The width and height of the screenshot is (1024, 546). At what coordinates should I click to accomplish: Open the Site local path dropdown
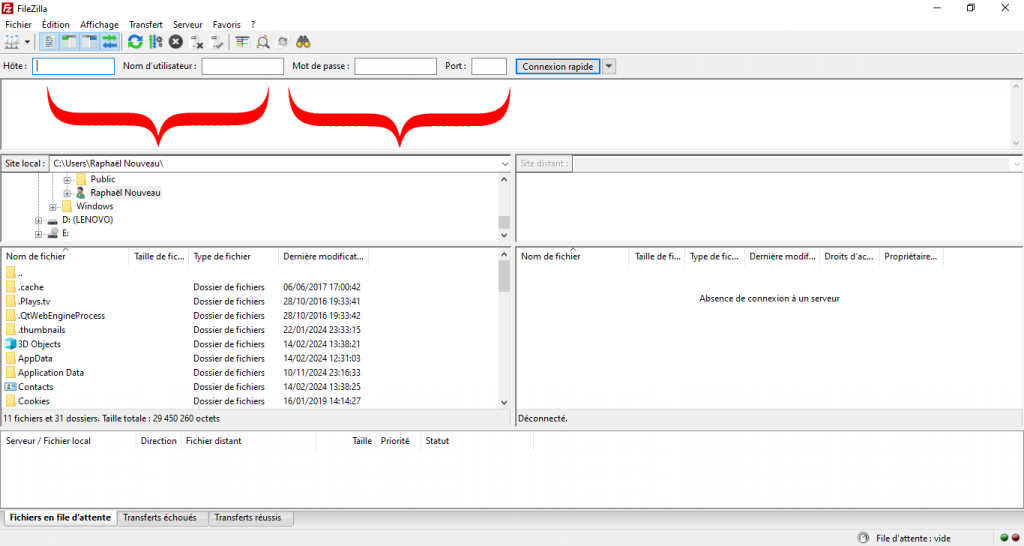tap(504, 163)
